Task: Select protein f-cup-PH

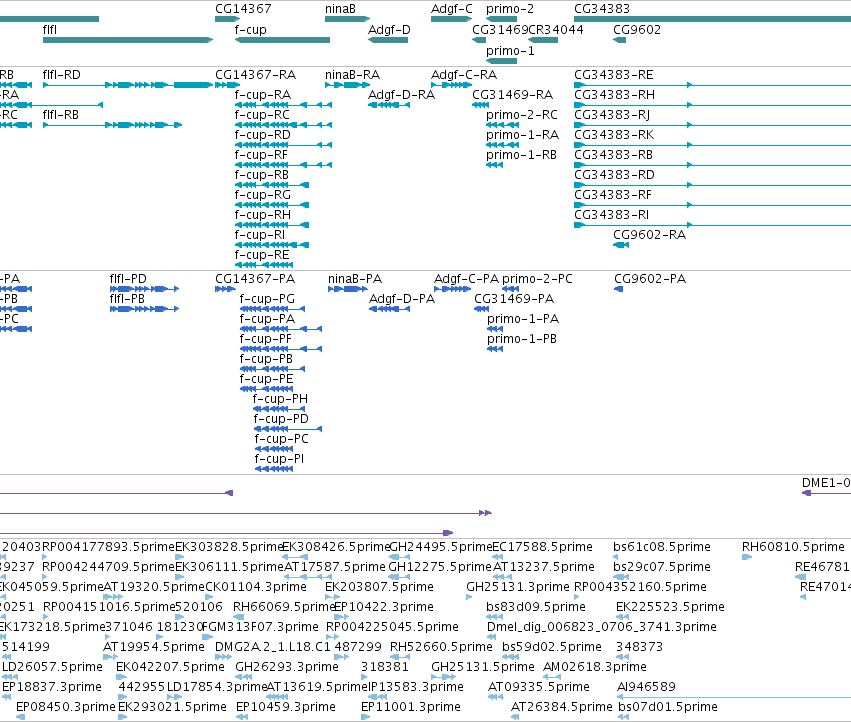Action: tap(280, 409)
